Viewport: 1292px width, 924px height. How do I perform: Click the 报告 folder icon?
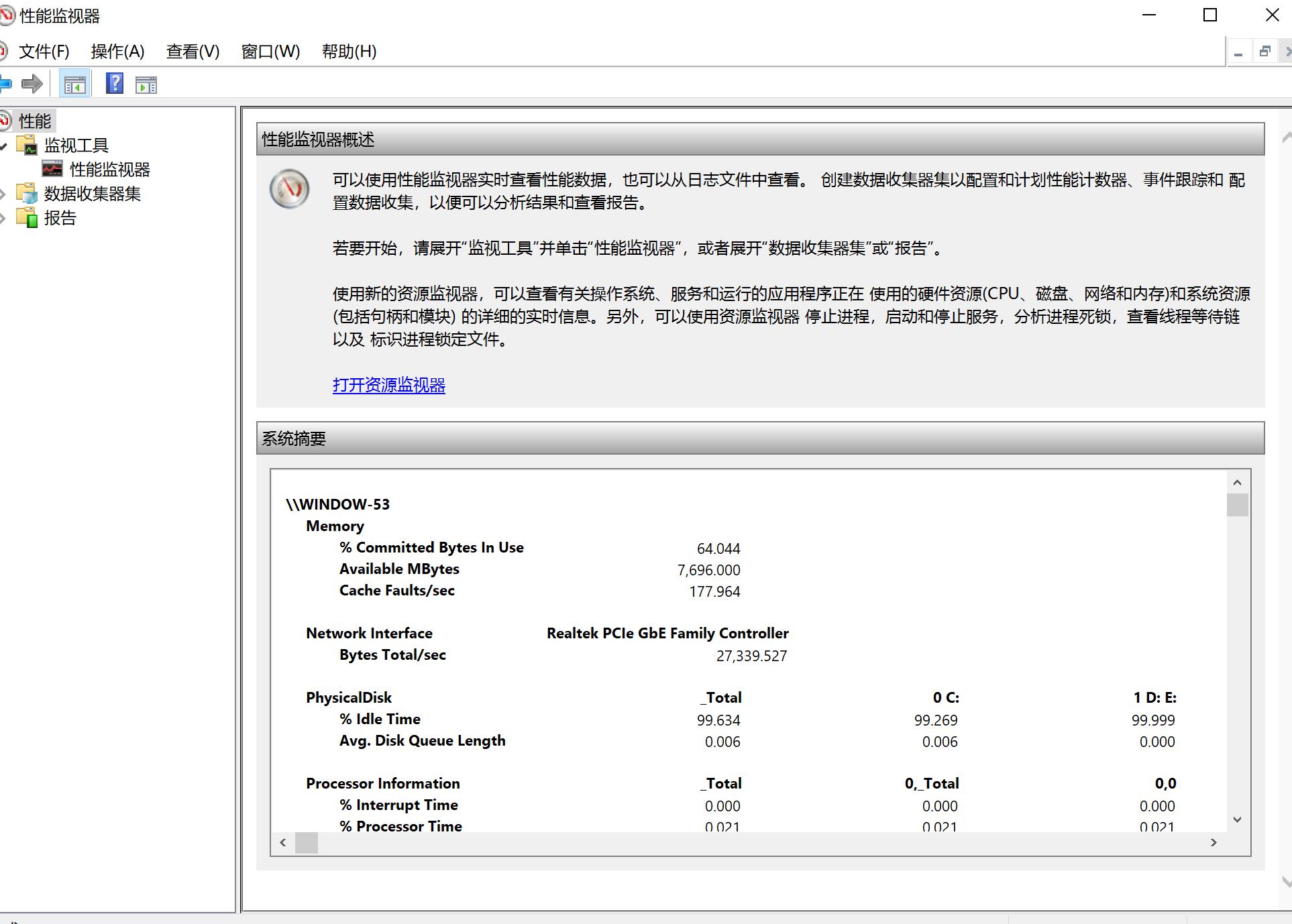tap(28, 217)
